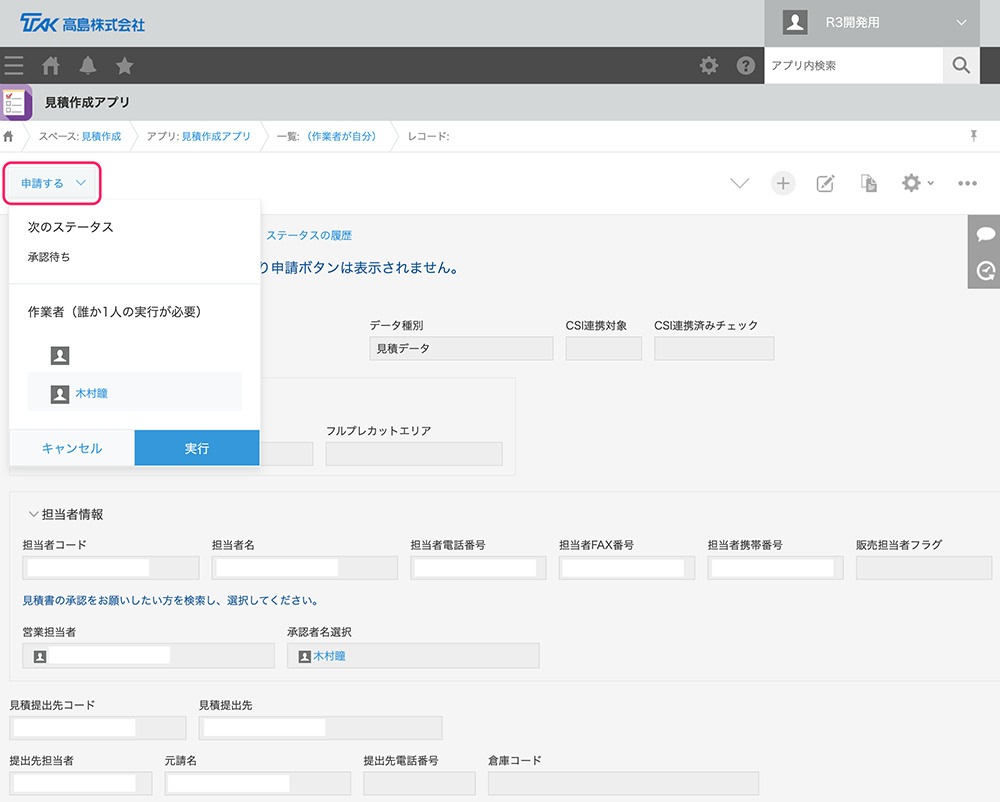Click the 担当者名 field
The image size is (1000, 802).
[x=305, y=568]
